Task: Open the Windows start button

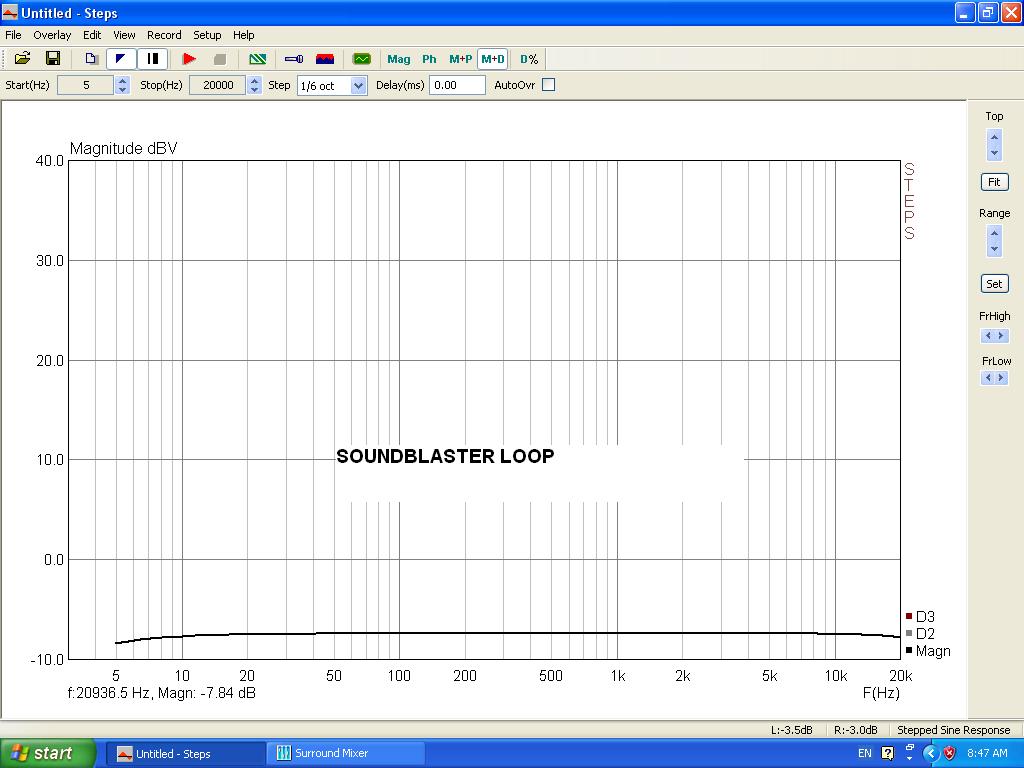Action: point(47,754)
